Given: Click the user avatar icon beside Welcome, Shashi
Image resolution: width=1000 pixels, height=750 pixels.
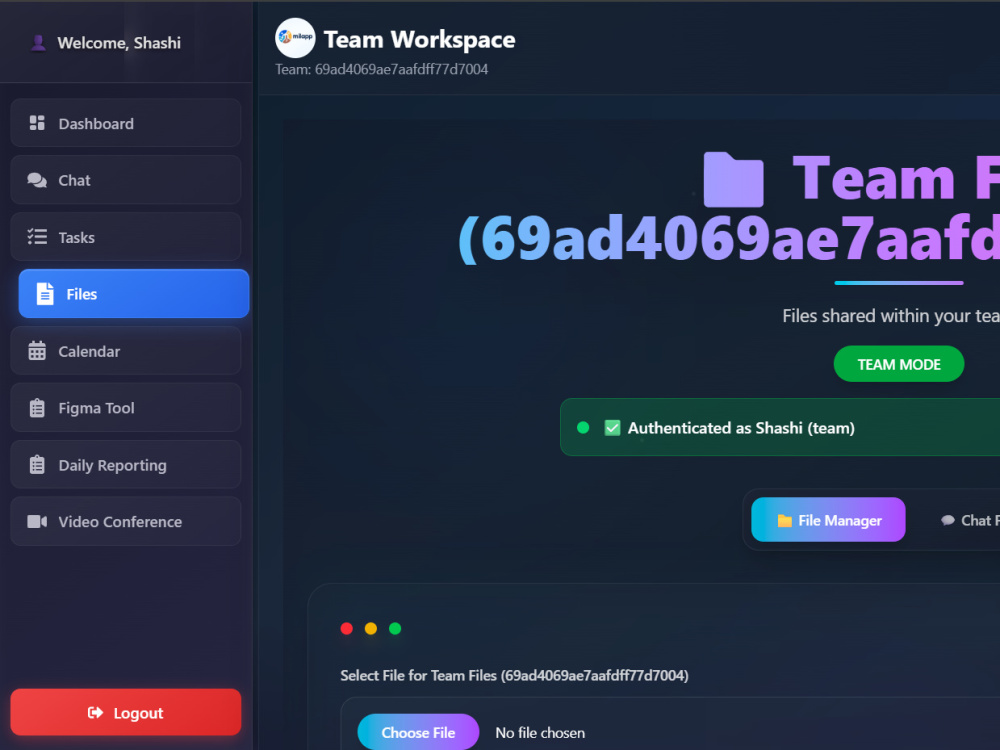Looking at the screenshot, I should click(38, 43).
